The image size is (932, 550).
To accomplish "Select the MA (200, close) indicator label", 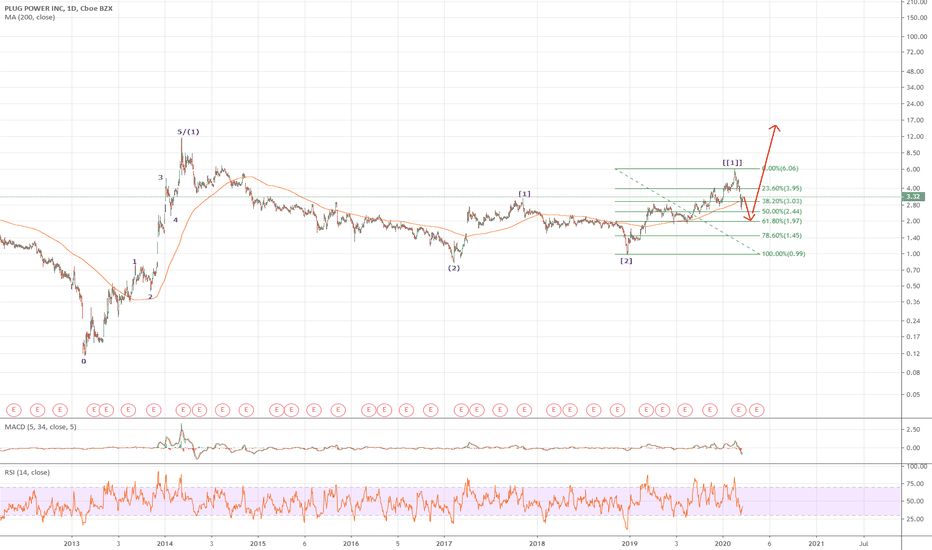I will pos(30,17).
